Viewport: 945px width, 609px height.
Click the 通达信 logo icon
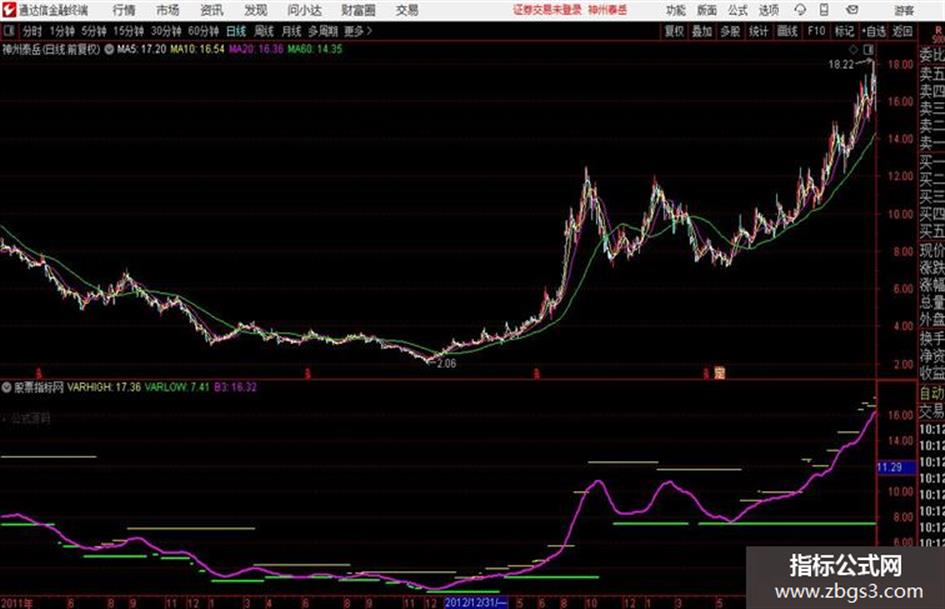pyautogui.click(x=8, y=10)
